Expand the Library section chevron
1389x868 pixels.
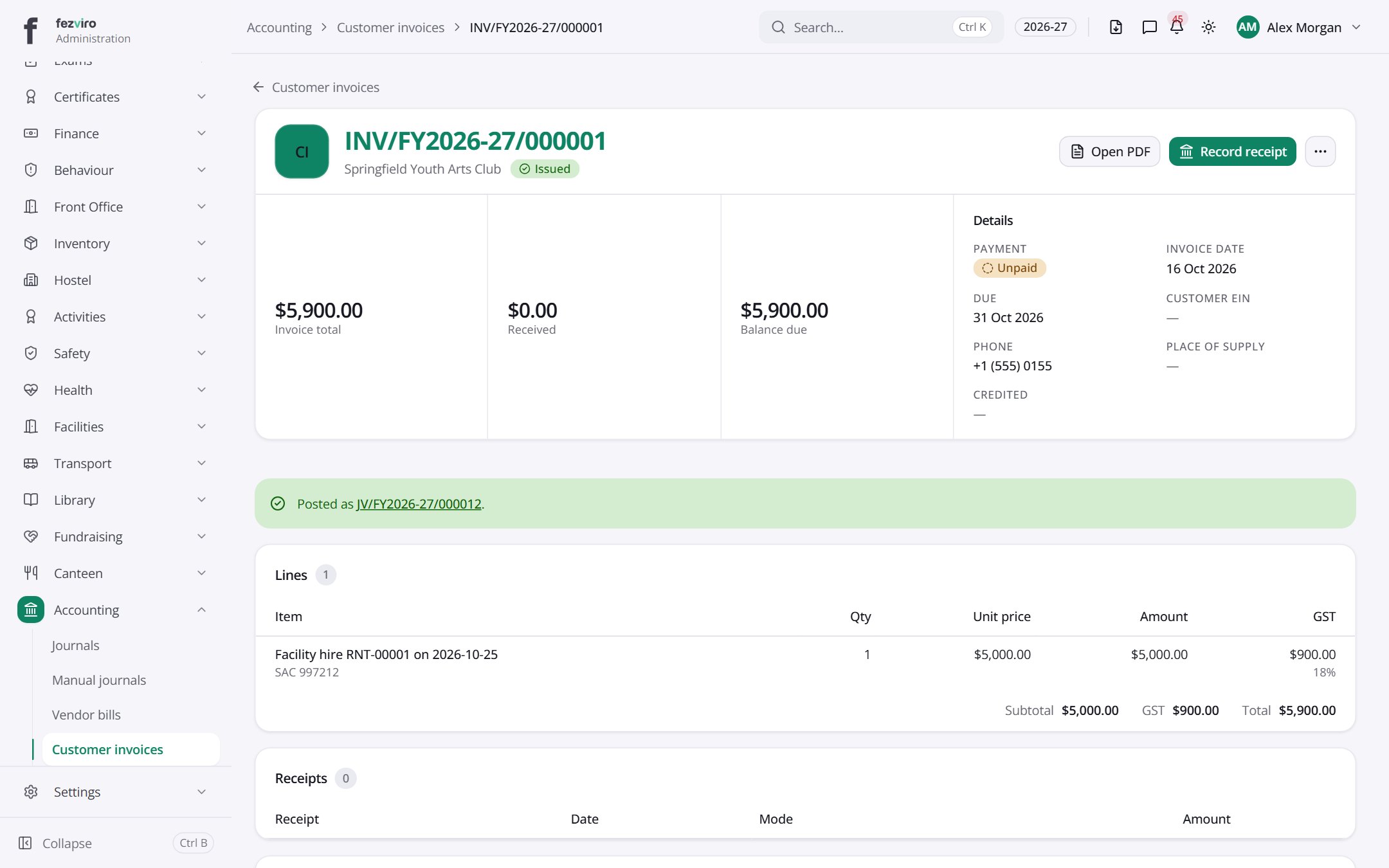coord(201,500)
